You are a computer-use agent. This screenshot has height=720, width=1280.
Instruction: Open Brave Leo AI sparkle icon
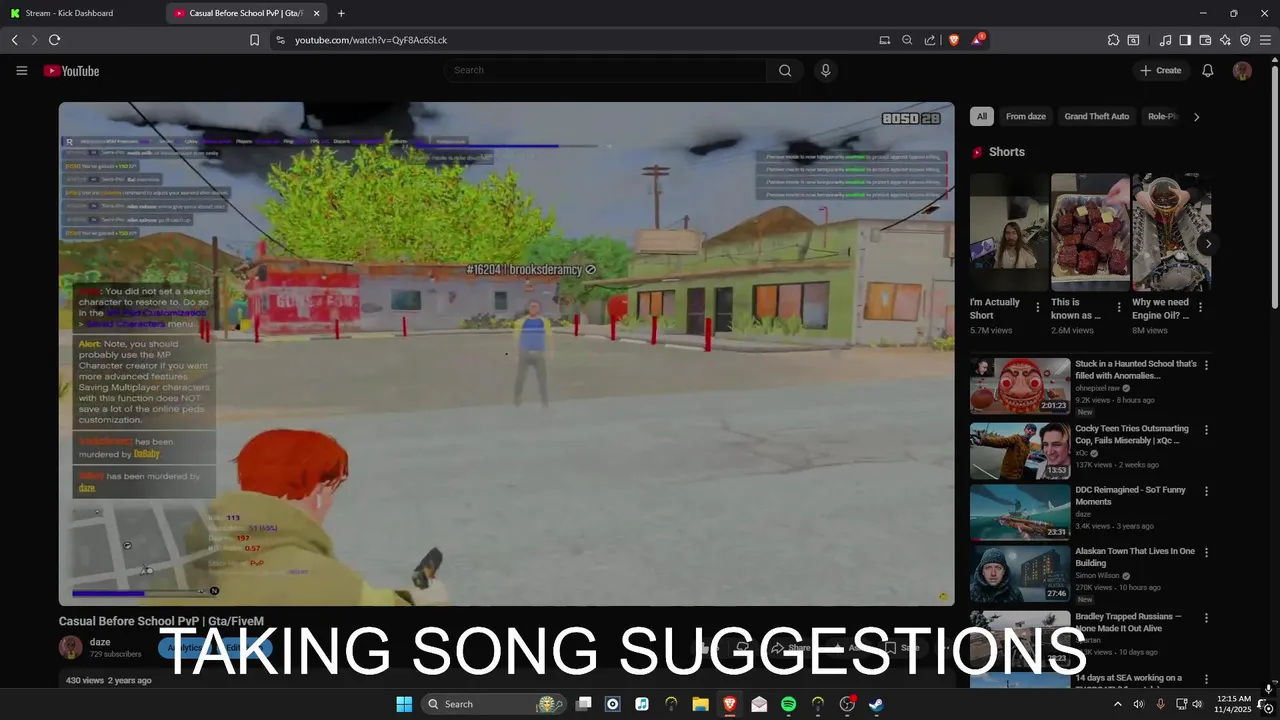[1225, 40]
